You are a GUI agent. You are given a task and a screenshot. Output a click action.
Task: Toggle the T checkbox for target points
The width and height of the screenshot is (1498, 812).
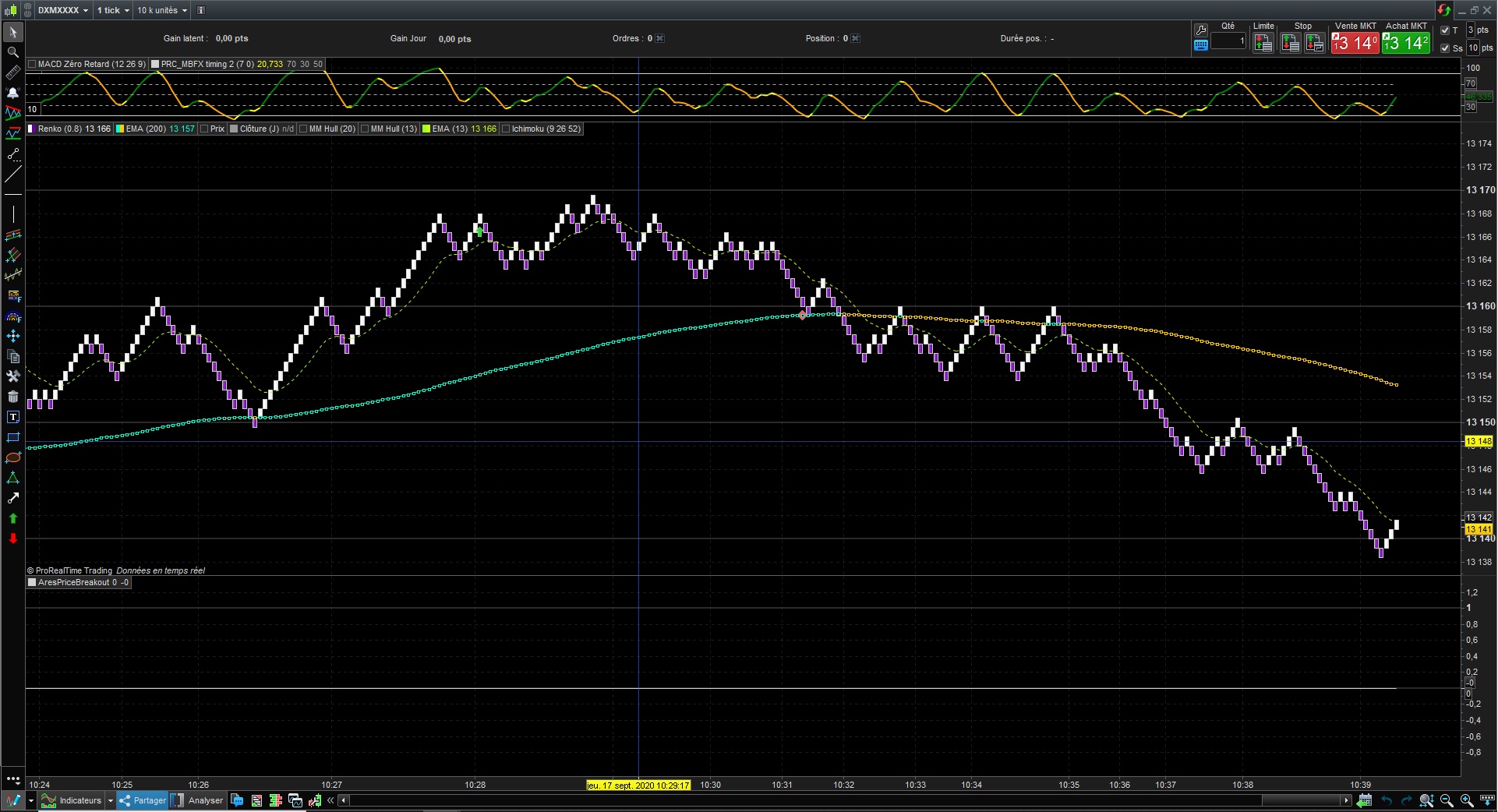1445,30
